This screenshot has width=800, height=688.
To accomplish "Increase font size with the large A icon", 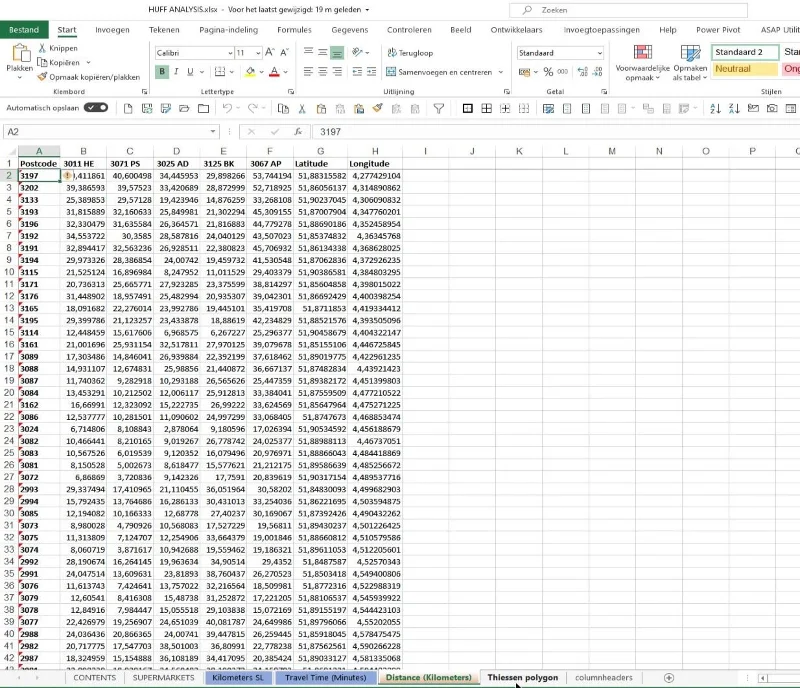I will (x=270, y=52).
